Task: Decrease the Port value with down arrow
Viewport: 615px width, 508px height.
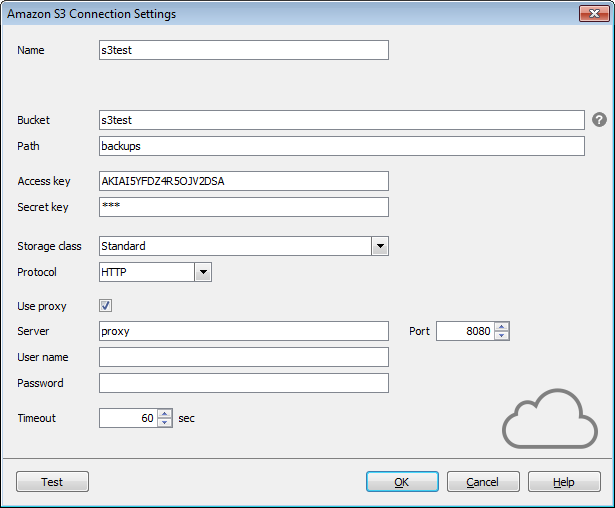Action: click(502, 335)
